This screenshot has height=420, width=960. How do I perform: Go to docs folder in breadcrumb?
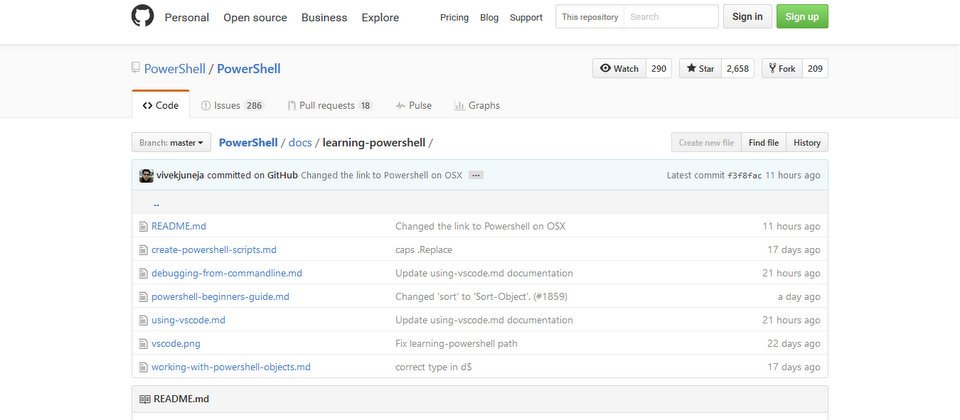(300, 143)
